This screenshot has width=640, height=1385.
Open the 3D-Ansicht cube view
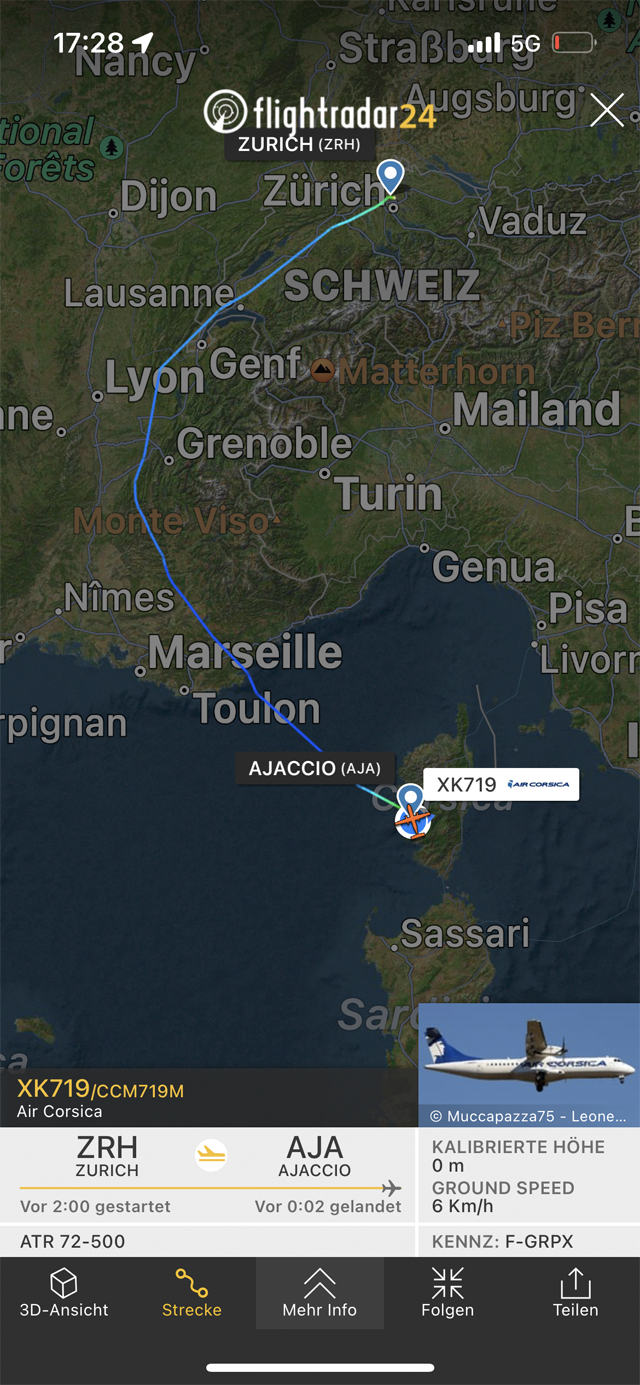(x=64, y=1292)
